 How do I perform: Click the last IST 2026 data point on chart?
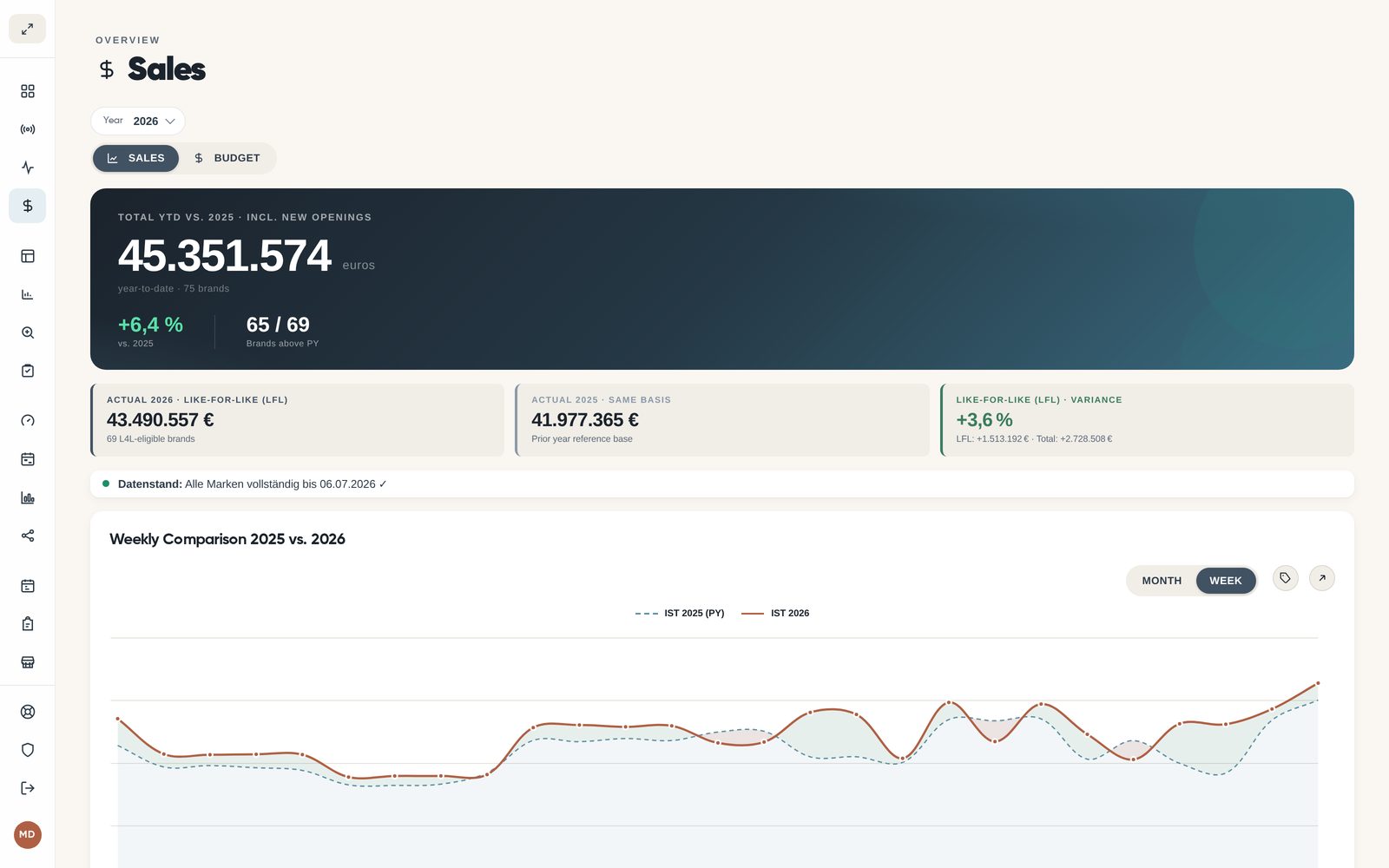pos(1318,683)
